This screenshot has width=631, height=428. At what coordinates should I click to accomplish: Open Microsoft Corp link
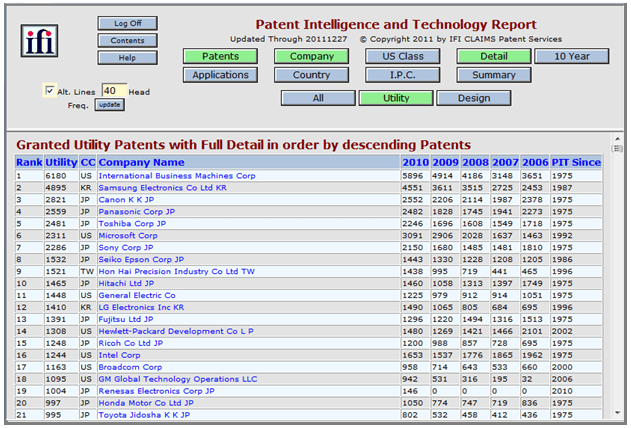coord(128,236)
